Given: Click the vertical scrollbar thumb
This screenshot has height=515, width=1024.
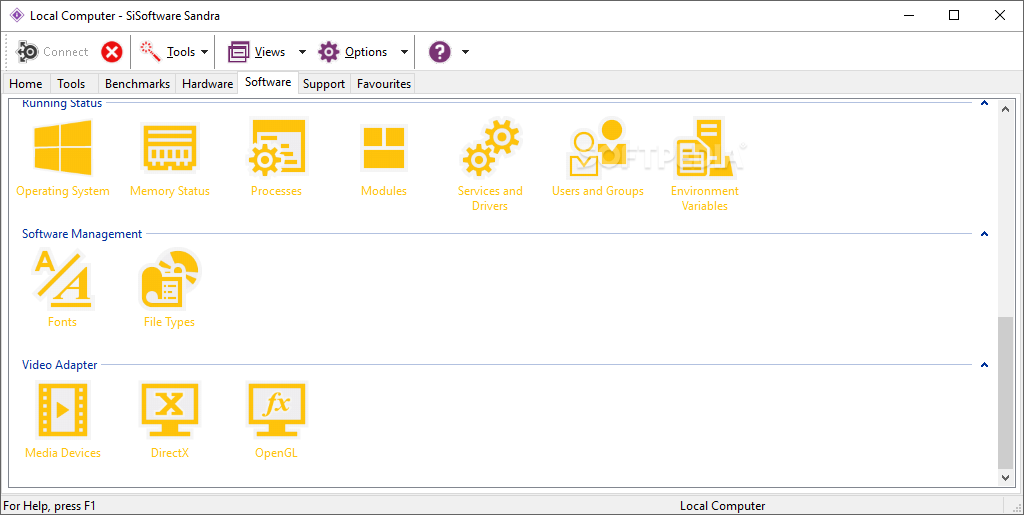Looking at the screenshot, I should coord(1006,393).
